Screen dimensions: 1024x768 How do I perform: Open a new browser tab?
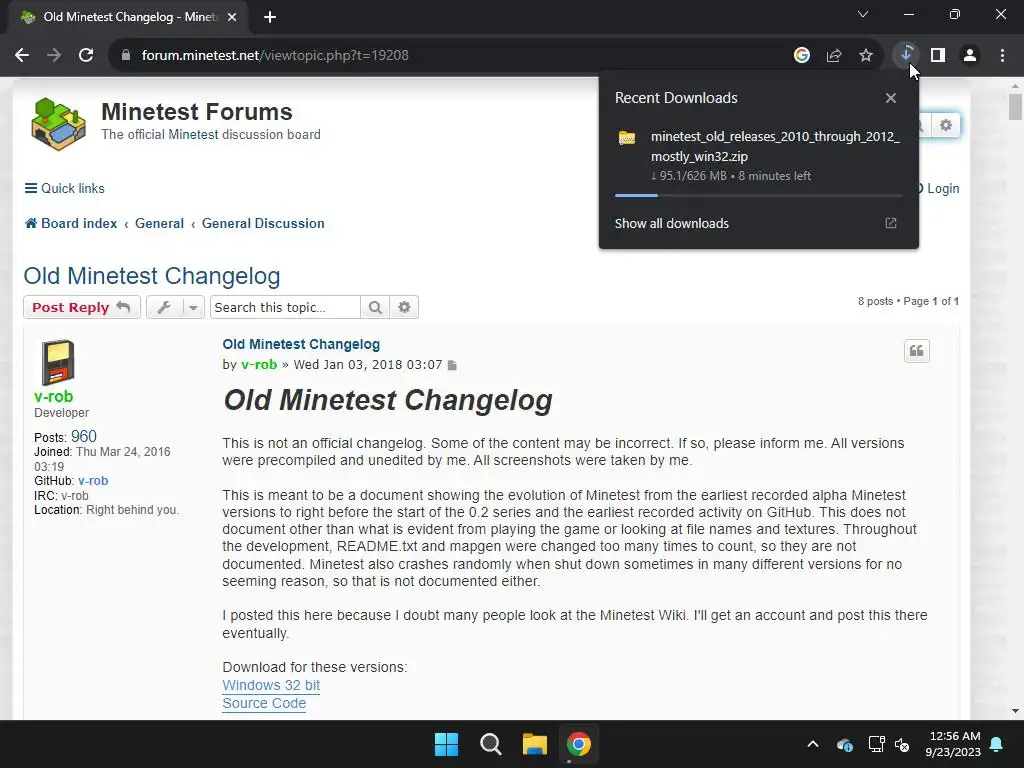(270, 17)
